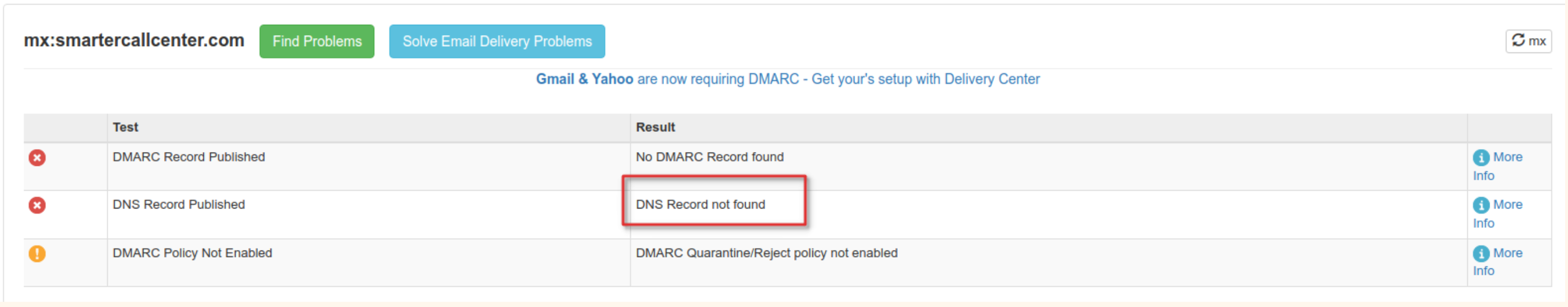Viewport: 1568px width, 307px height.
Task: Follow the Gmail & Yahoo DMARC announcement link
Action: click(x=788, y=79)
